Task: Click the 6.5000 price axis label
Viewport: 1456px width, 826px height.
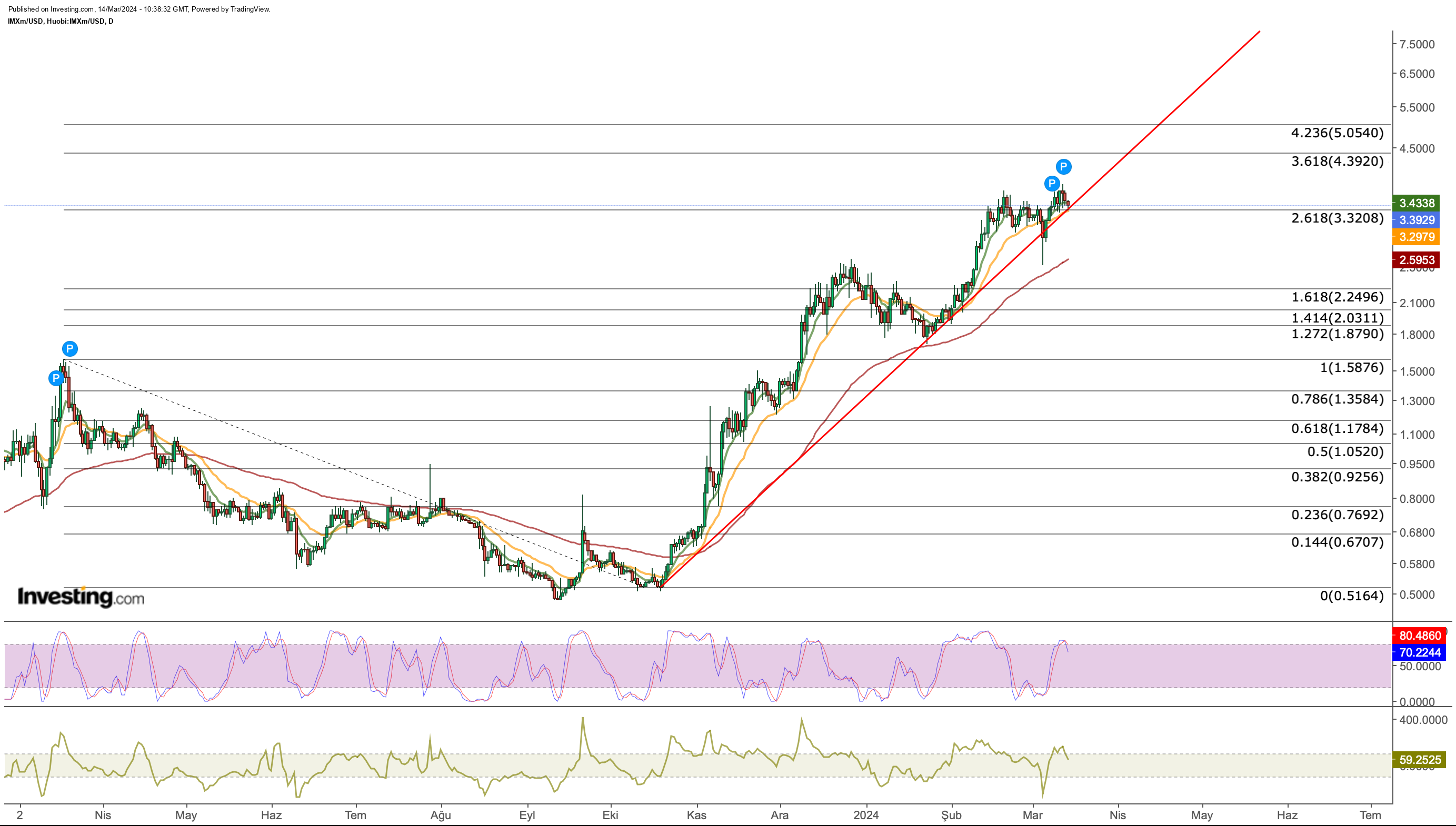Action: [x=1417, y=74]
